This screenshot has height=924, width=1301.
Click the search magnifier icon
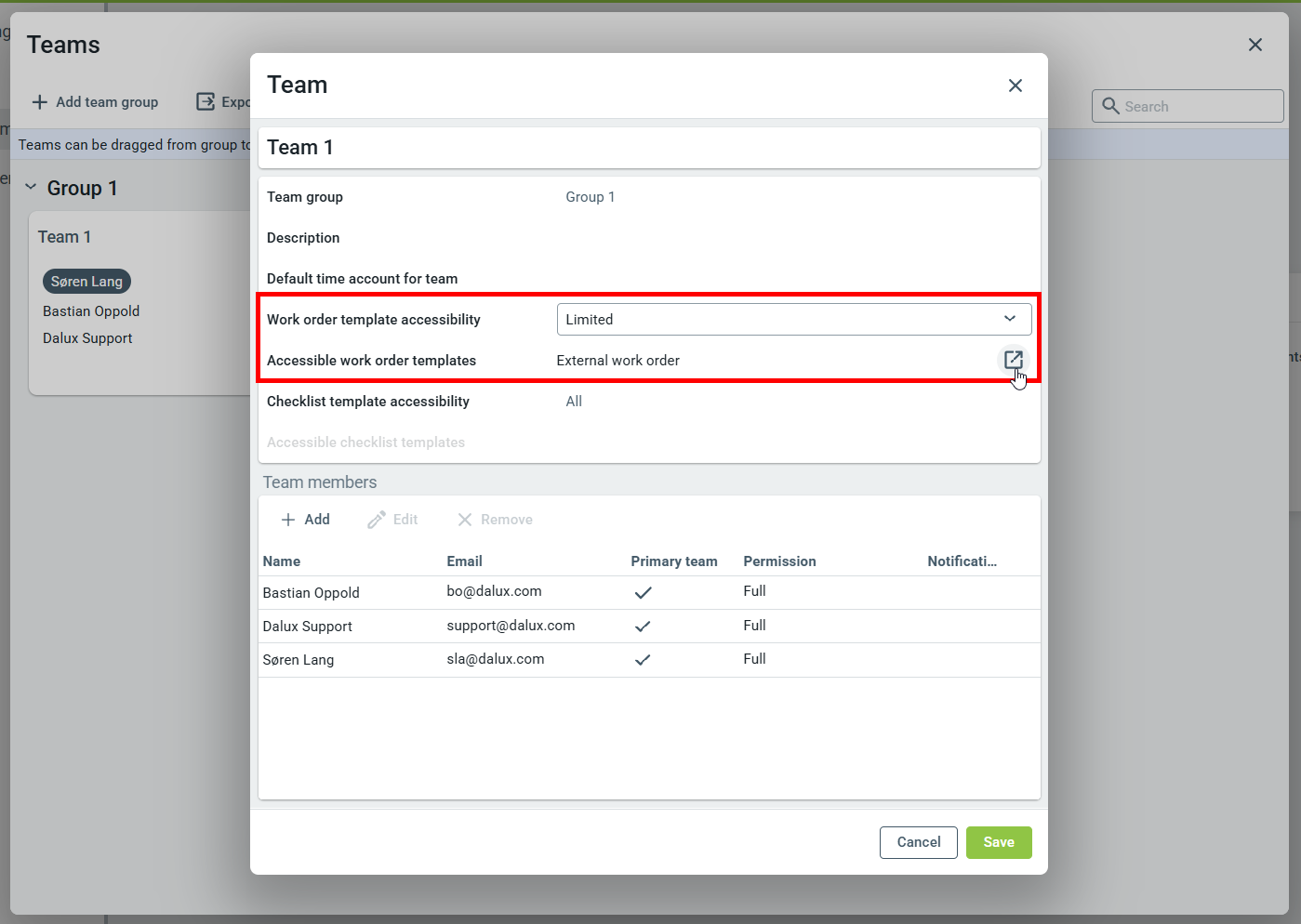point(1110,106)
